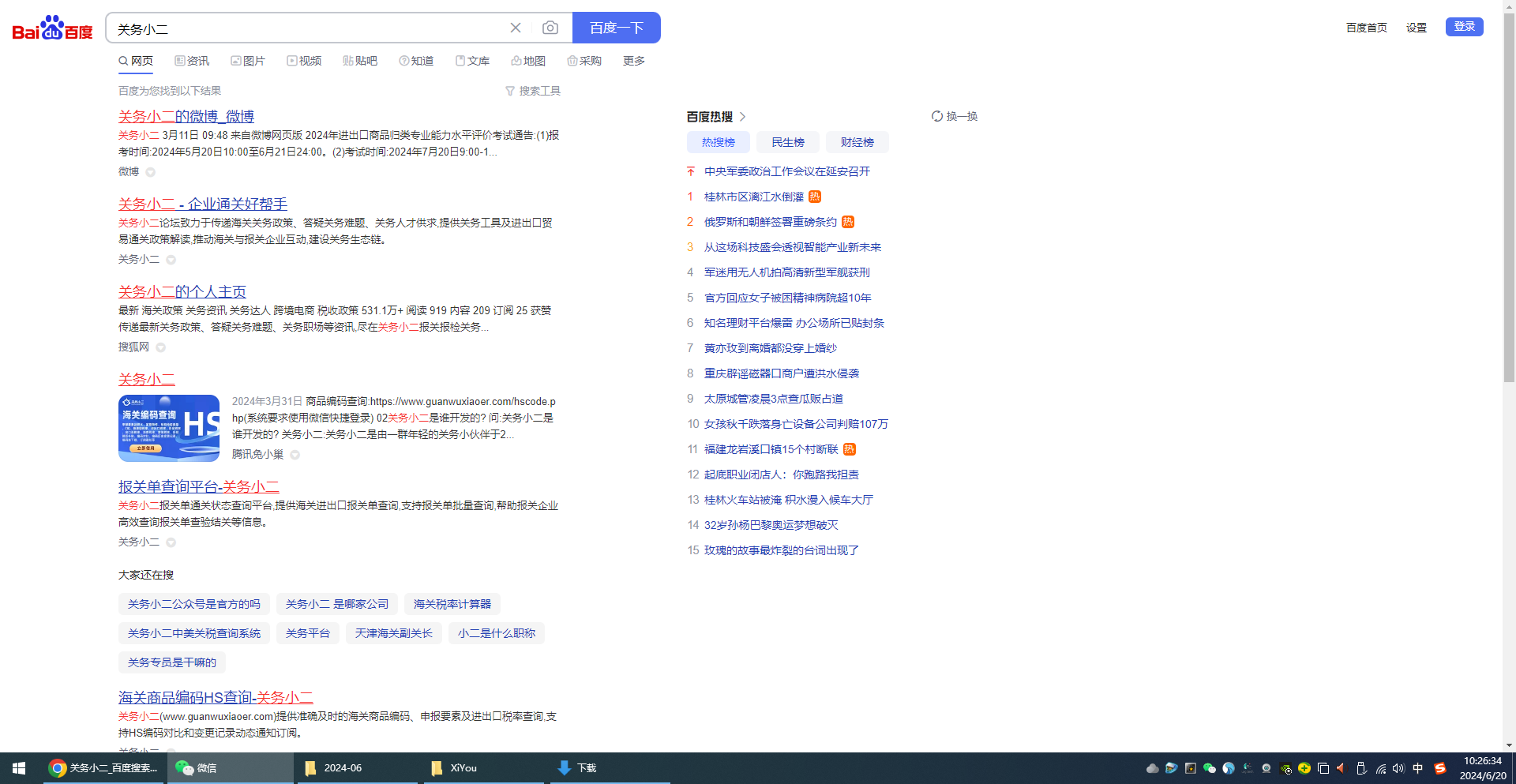
Task: Click suggestion 天津海关副关长
Action: 394,633
